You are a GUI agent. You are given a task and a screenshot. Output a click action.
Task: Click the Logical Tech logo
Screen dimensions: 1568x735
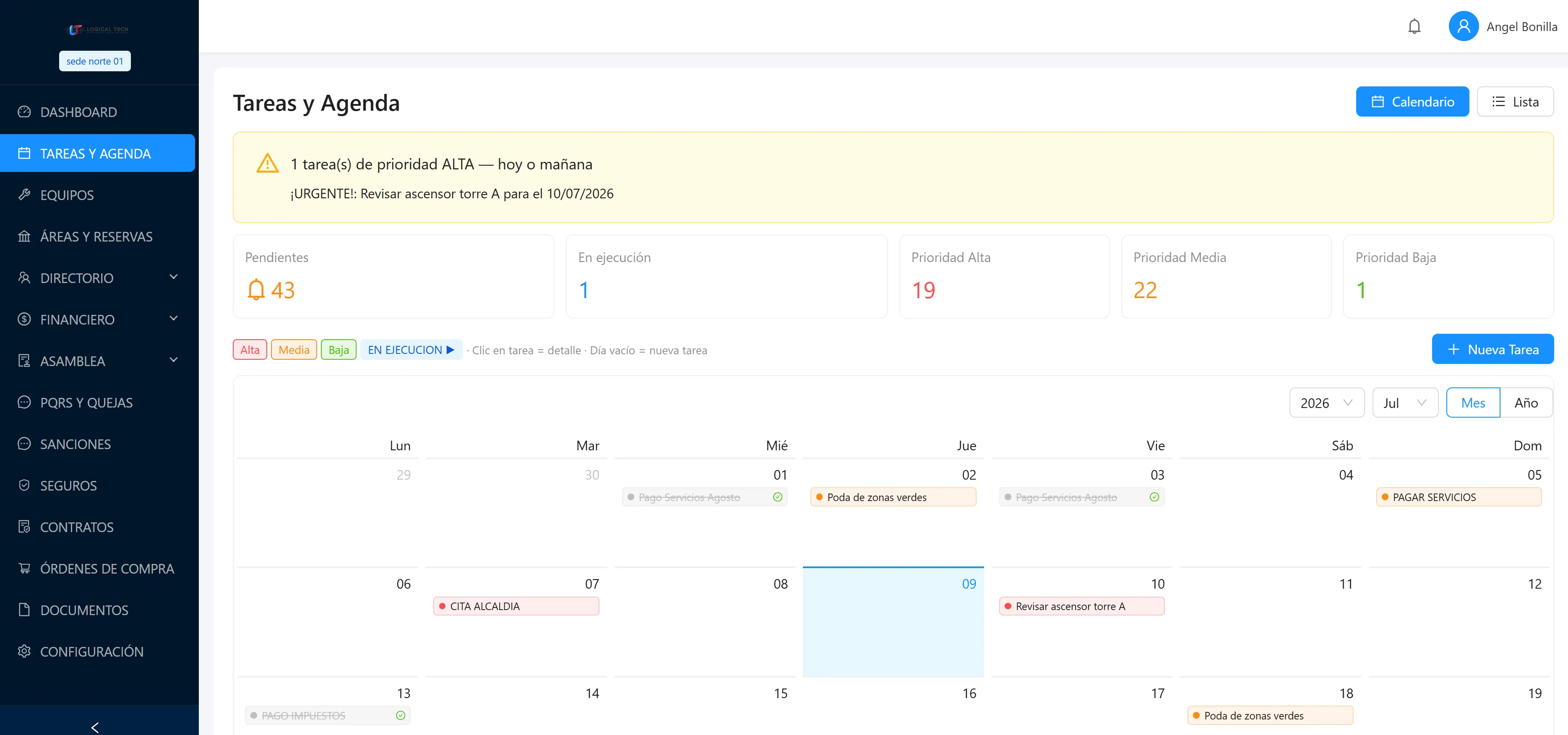coord(96,29)
